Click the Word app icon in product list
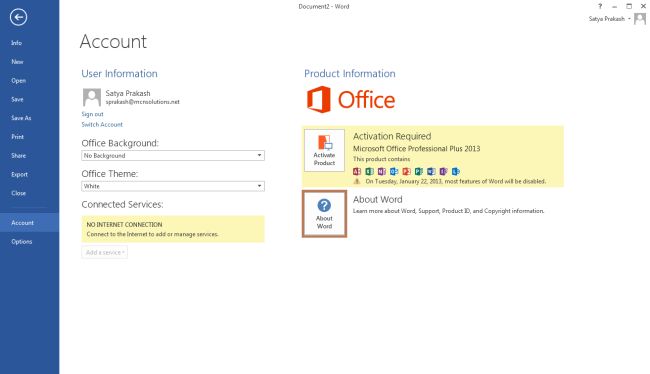The height and width of the screenshot is (374, 650). pos(431,171)
